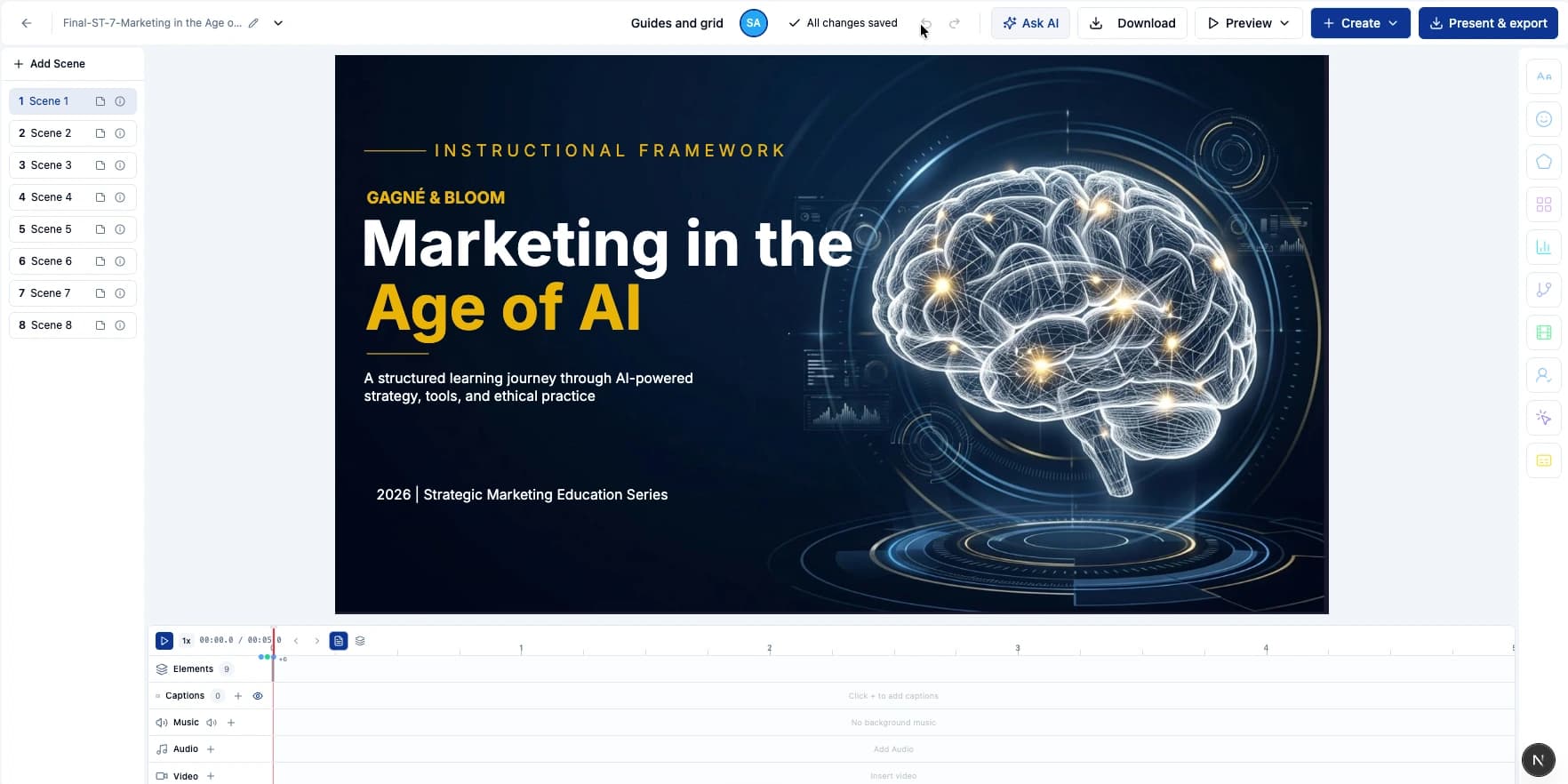Add audio track with plus icon
The height and width of the screenshot is (784, 1568).
(x=211, y=749)
